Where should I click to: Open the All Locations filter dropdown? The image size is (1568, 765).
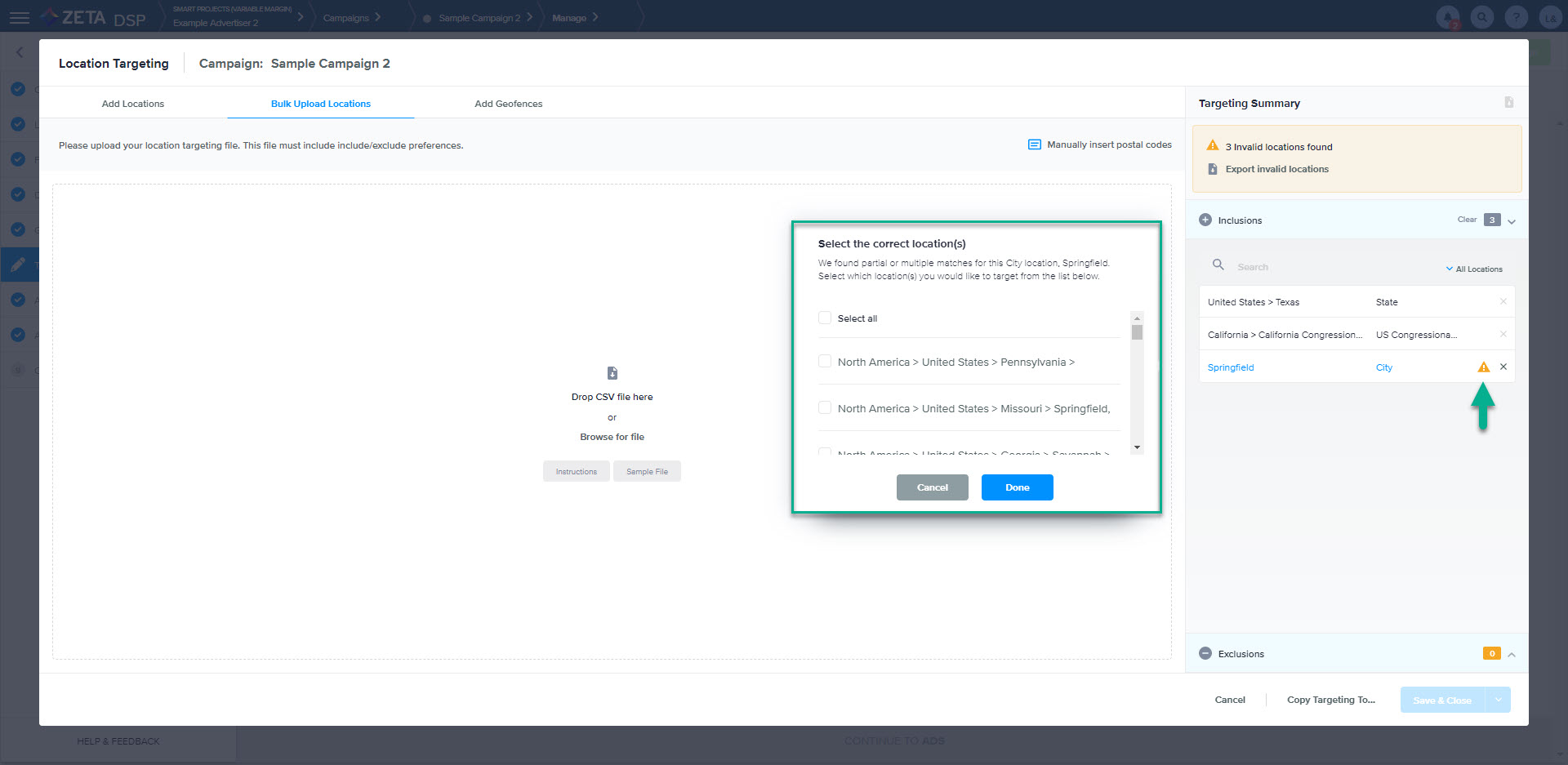click(x=1473, y=269)
